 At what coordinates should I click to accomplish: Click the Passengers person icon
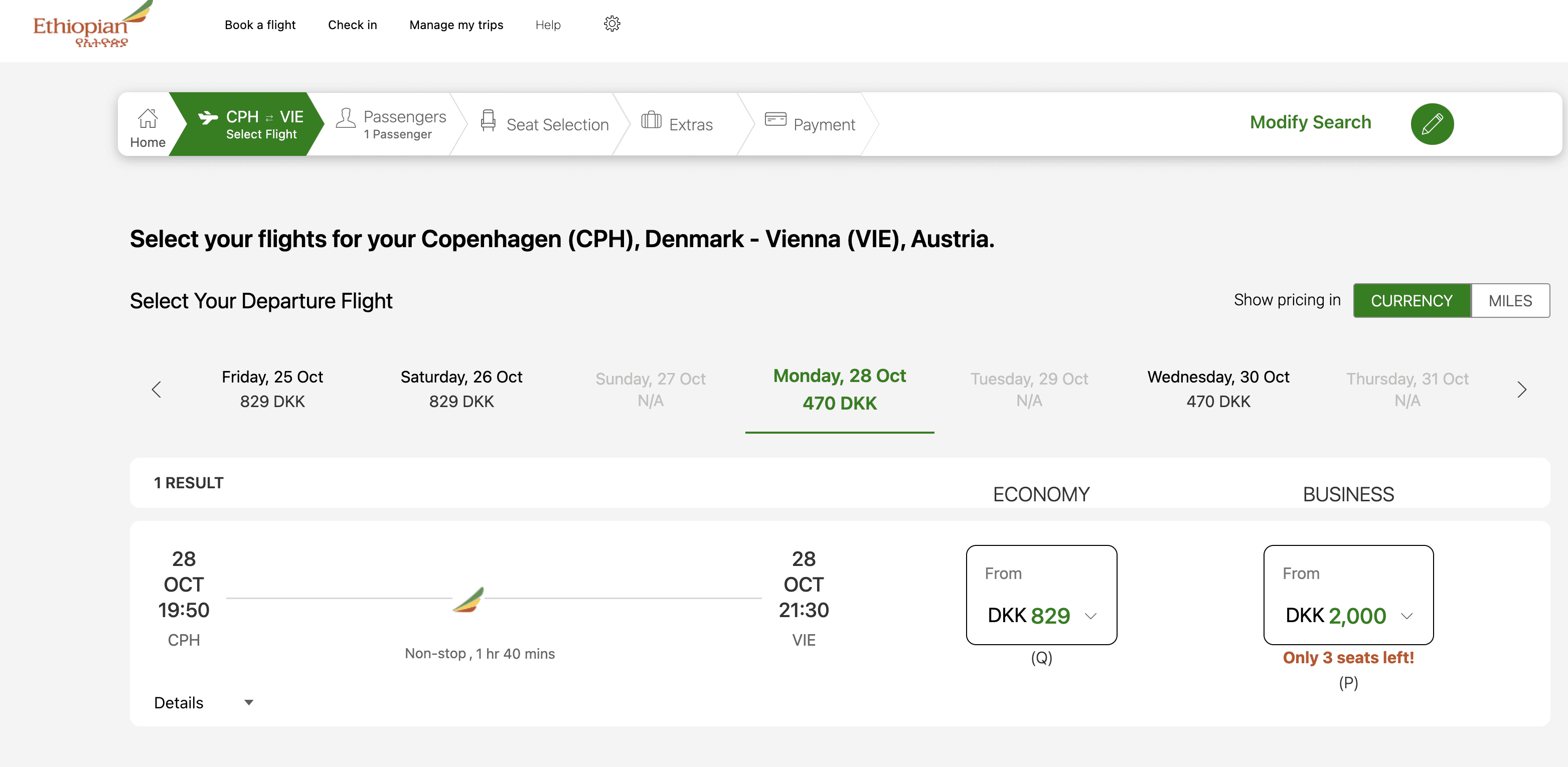[346, 118]
